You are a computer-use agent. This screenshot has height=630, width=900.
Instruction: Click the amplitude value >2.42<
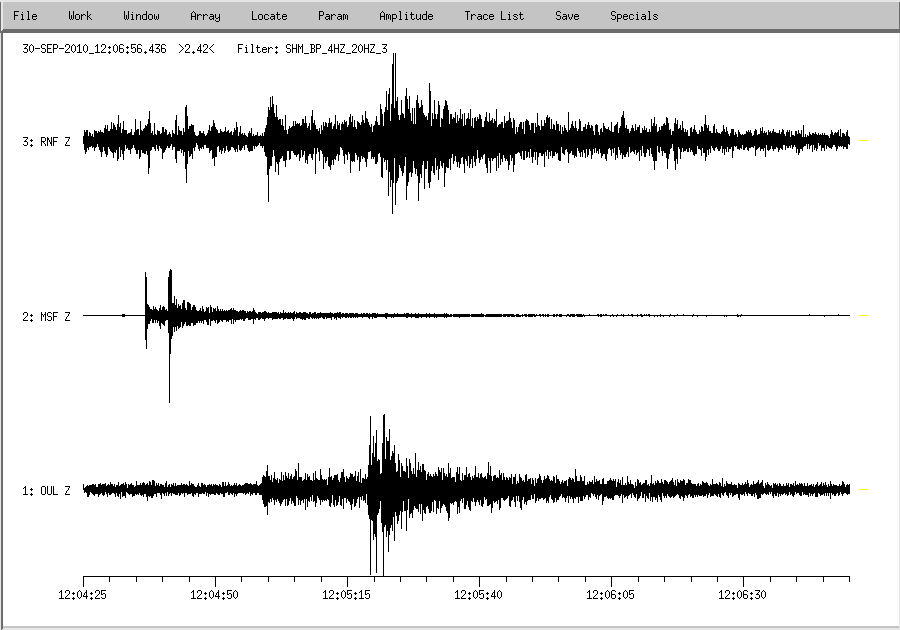coord(196,49)
